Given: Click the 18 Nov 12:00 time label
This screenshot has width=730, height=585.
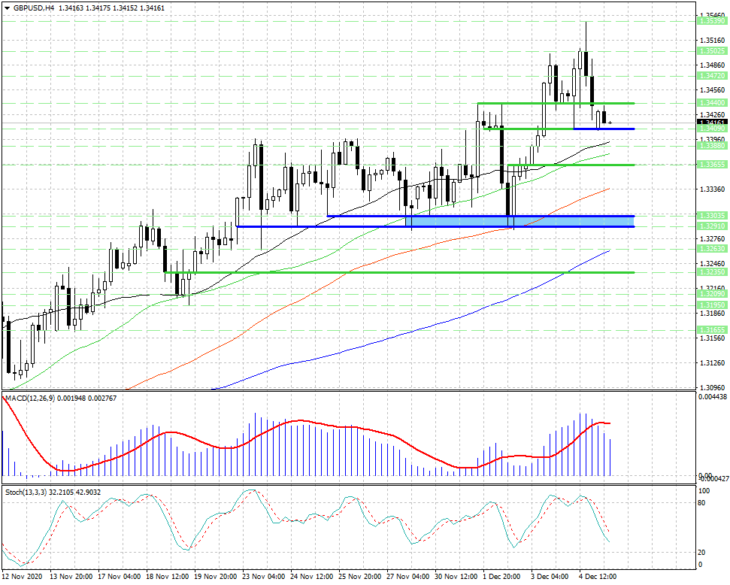Looking at the screenshot, I should pos(168,577).
